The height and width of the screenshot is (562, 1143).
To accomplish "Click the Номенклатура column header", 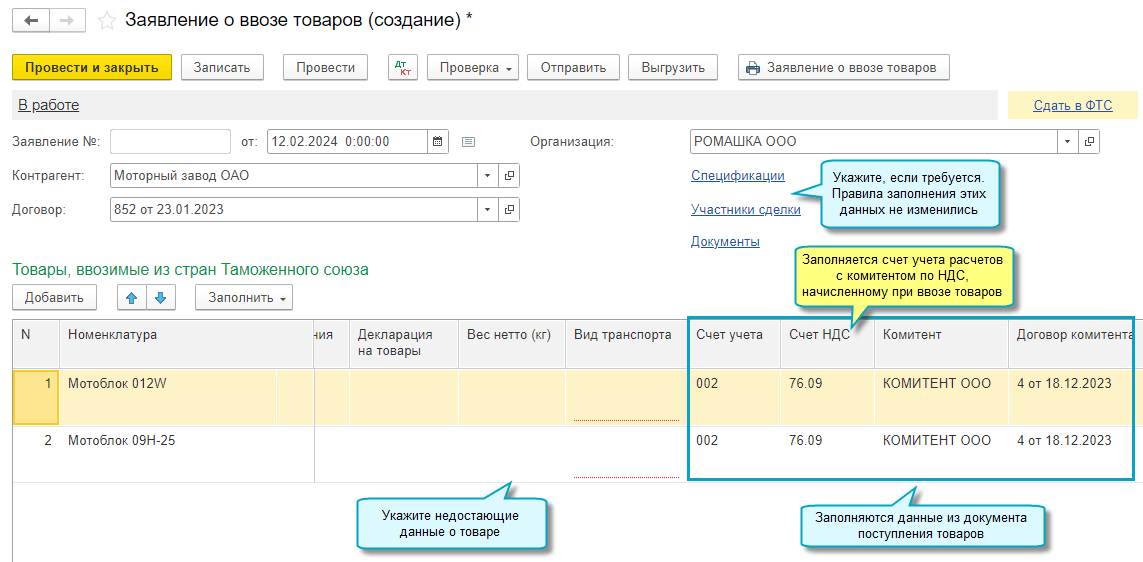I will click(186, 343).
